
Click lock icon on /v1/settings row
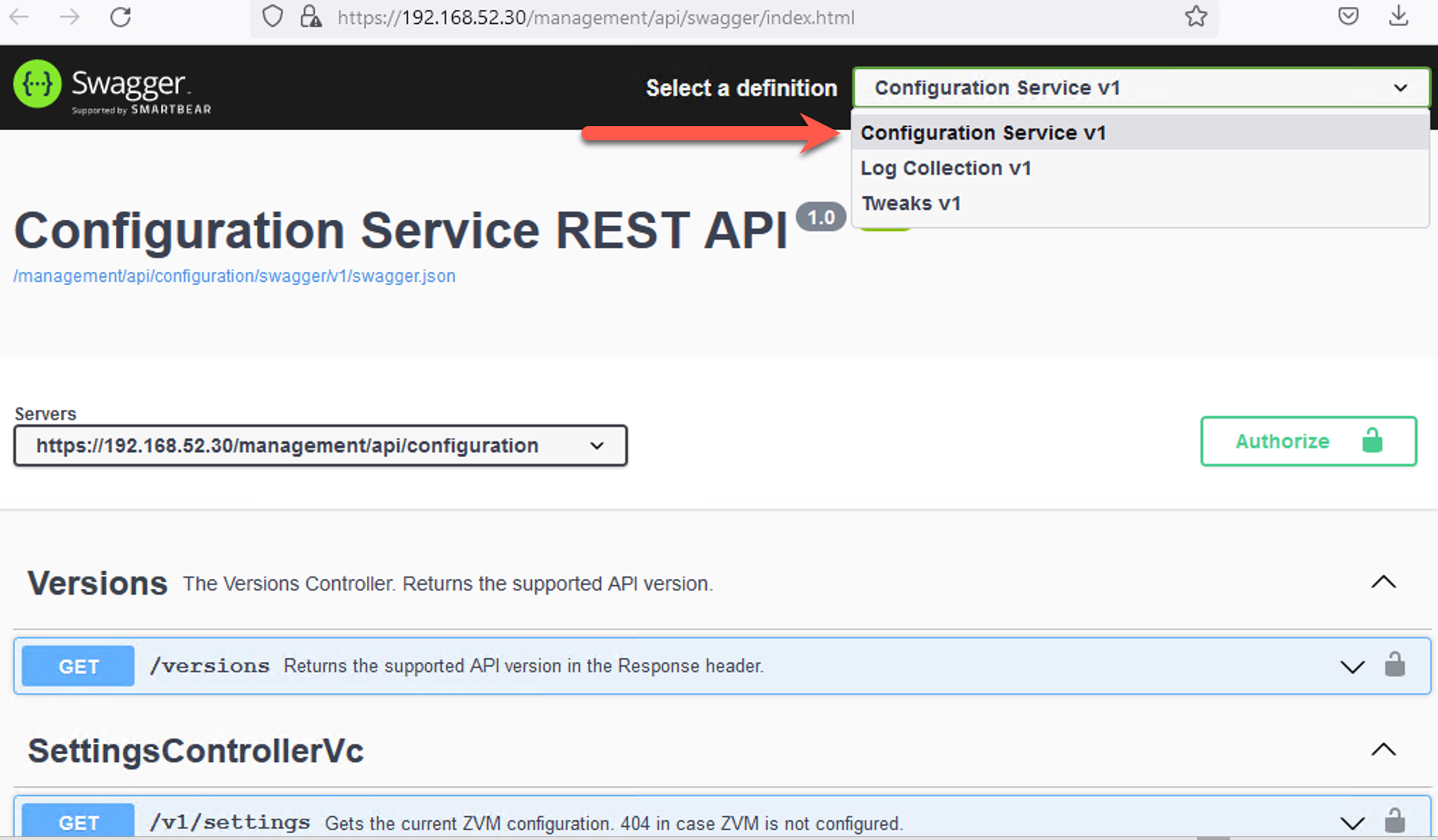(x=1395, y=822)
